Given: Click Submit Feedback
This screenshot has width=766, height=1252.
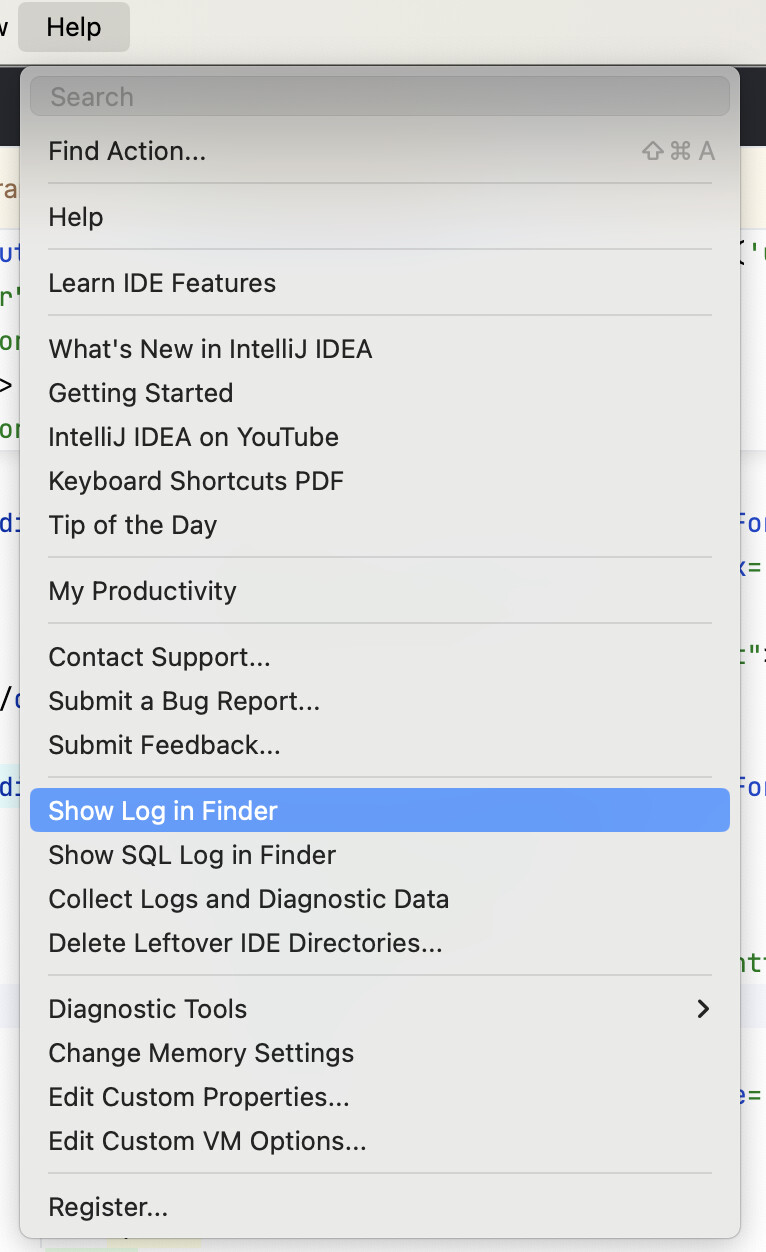Looking at the screenshot, I should pos(164,745).
